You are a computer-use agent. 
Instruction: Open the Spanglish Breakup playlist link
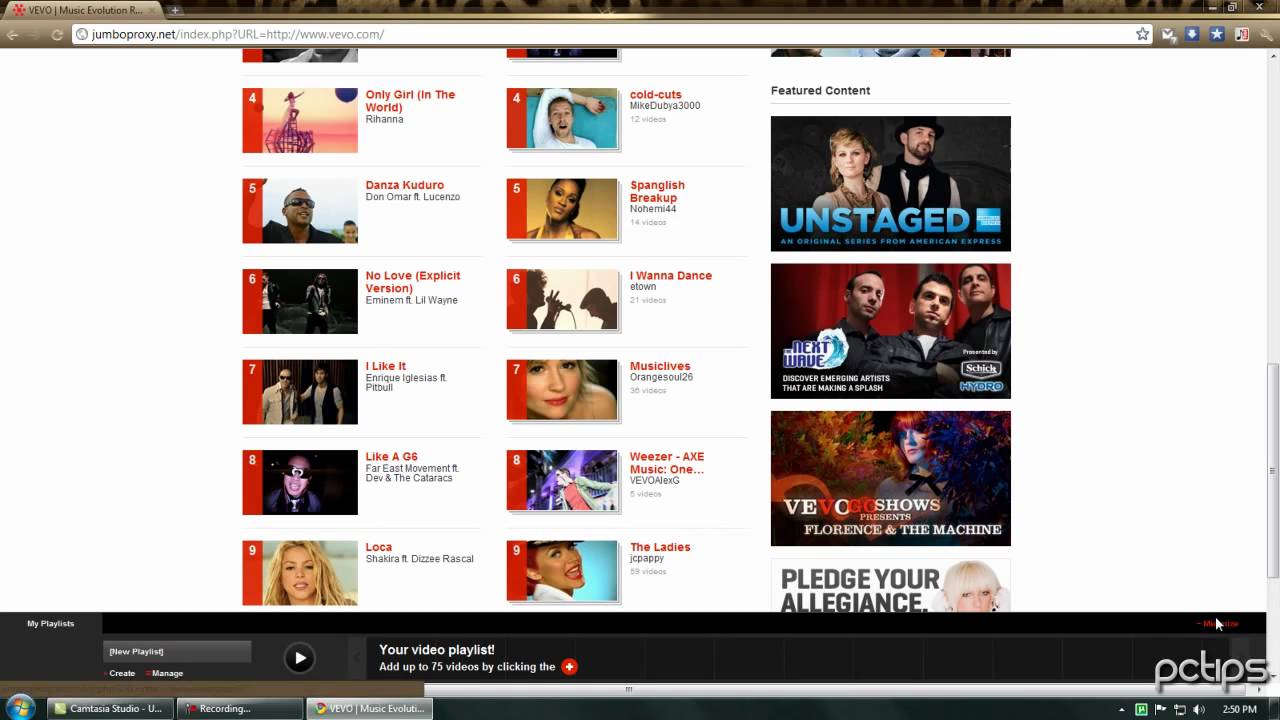pyautogui.click(x=658, y=191)
